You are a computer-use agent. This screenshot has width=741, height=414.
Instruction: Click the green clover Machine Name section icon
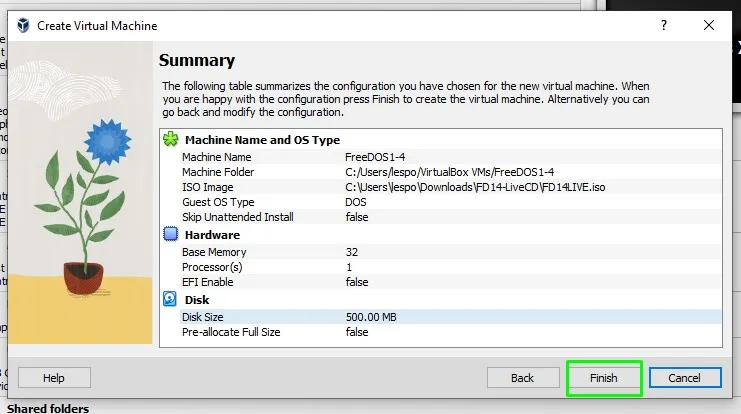pyautogui.click(x=171, y=139)
